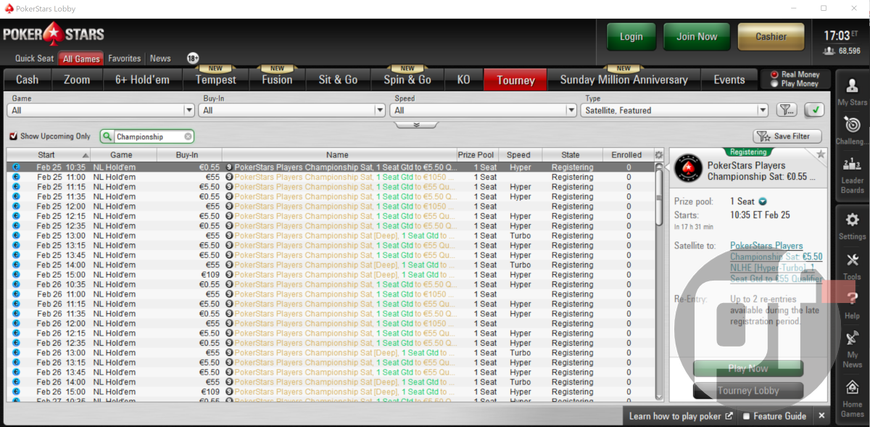Open the KO tab
The height and width of the screenshot is (427, 870).
coord(463,80)
